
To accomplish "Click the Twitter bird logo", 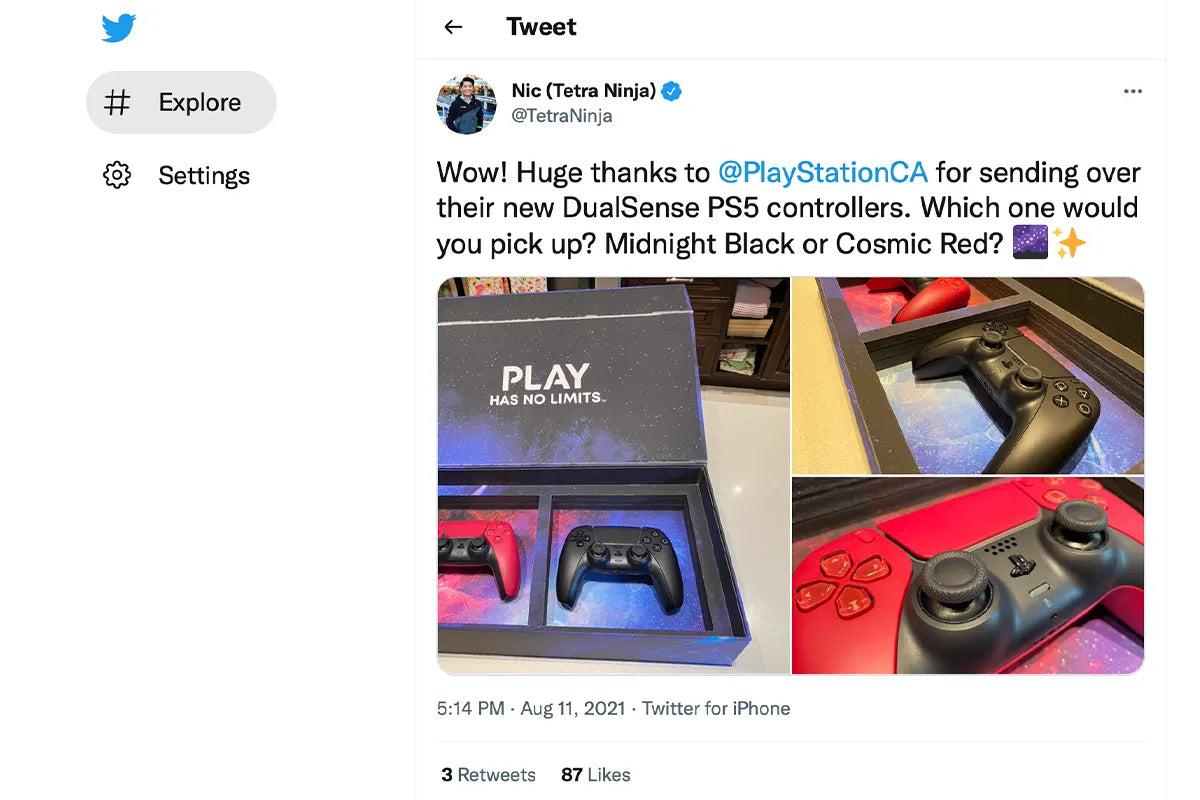I will [x=118, y=29].
